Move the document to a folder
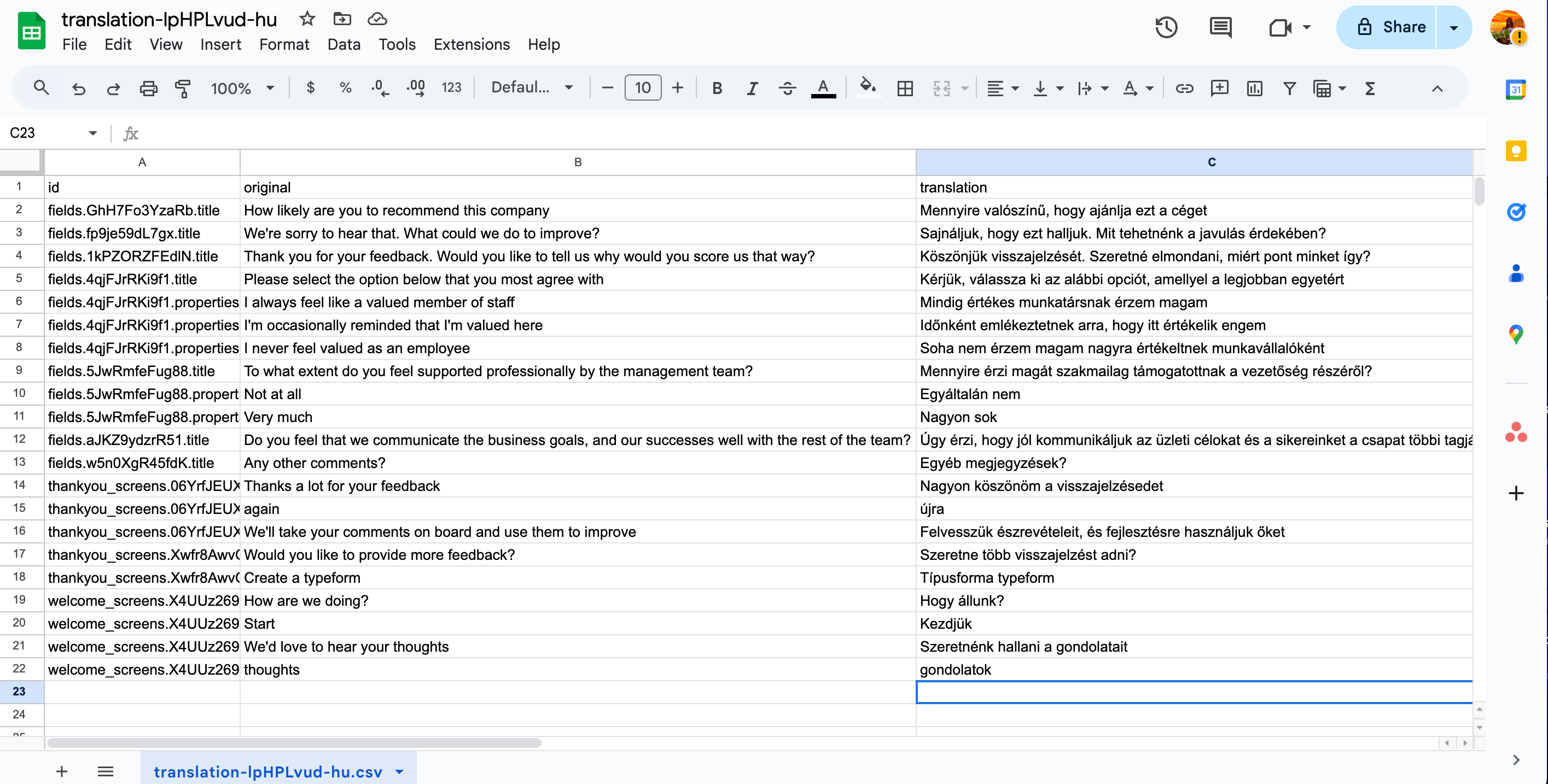 click(342, 19)
